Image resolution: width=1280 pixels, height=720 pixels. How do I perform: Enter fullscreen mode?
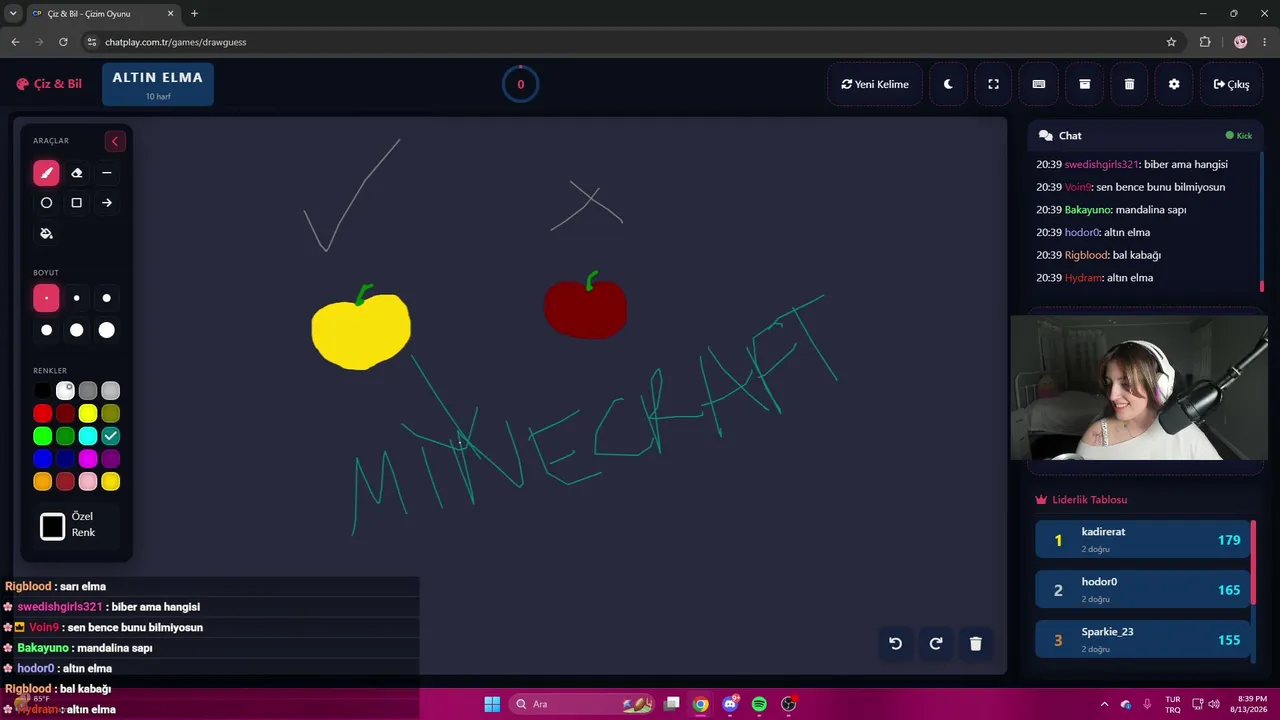[993, 84]
